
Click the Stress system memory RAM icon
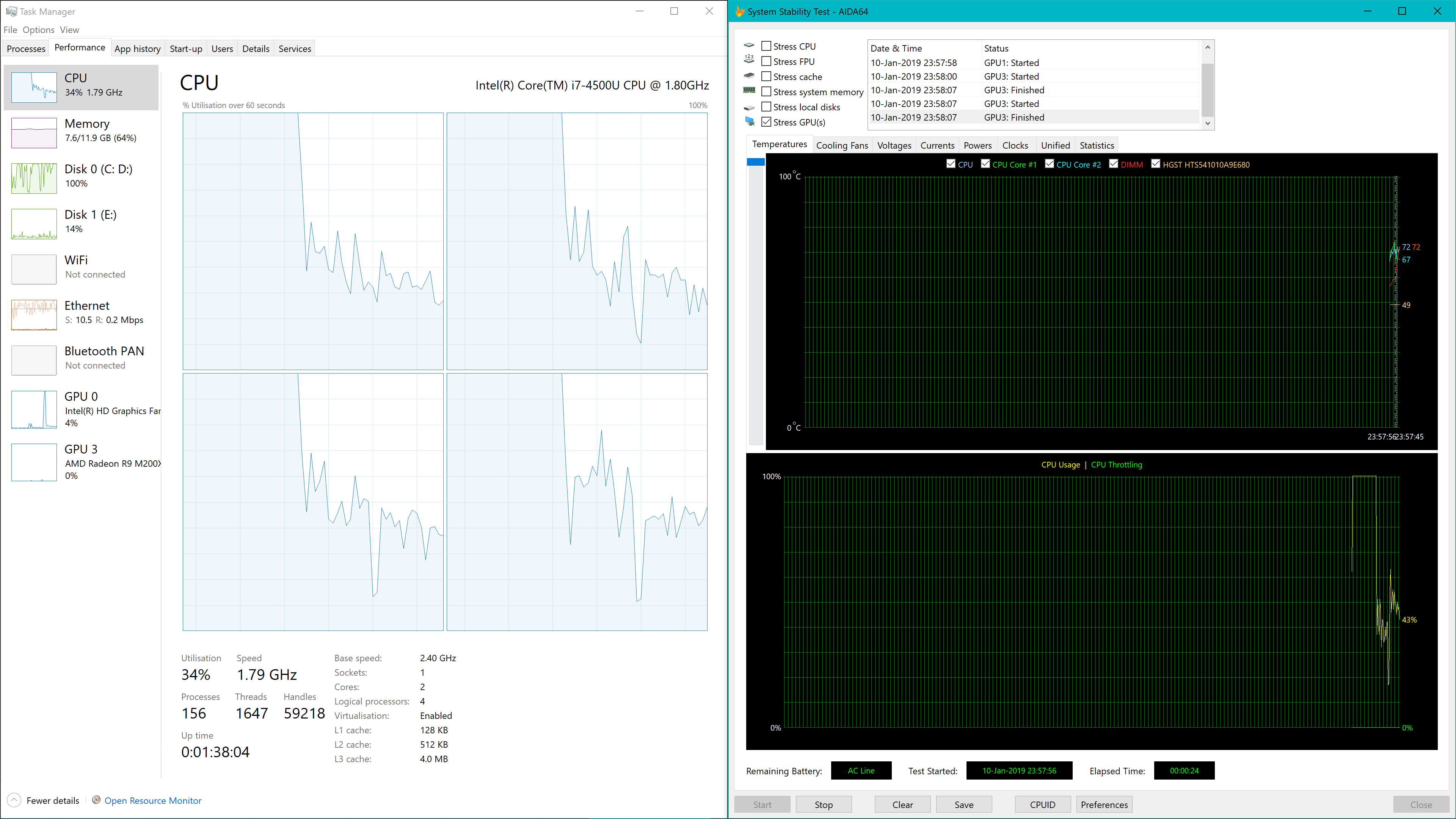[x=749, y=91]
